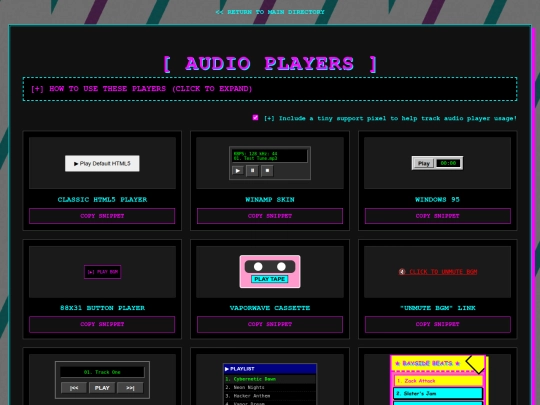Click the speaker icon beside unmute BGM
This screenshot has width=540, height=405.
point(402,272)
